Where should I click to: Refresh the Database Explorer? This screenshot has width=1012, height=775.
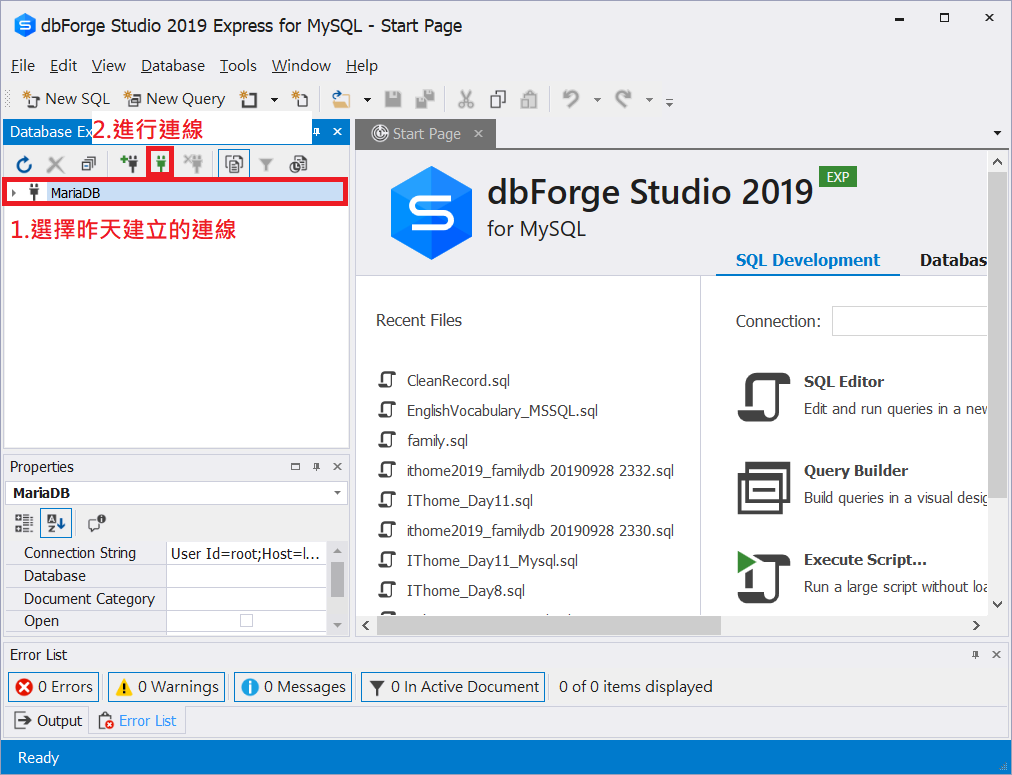click(25, 165)
